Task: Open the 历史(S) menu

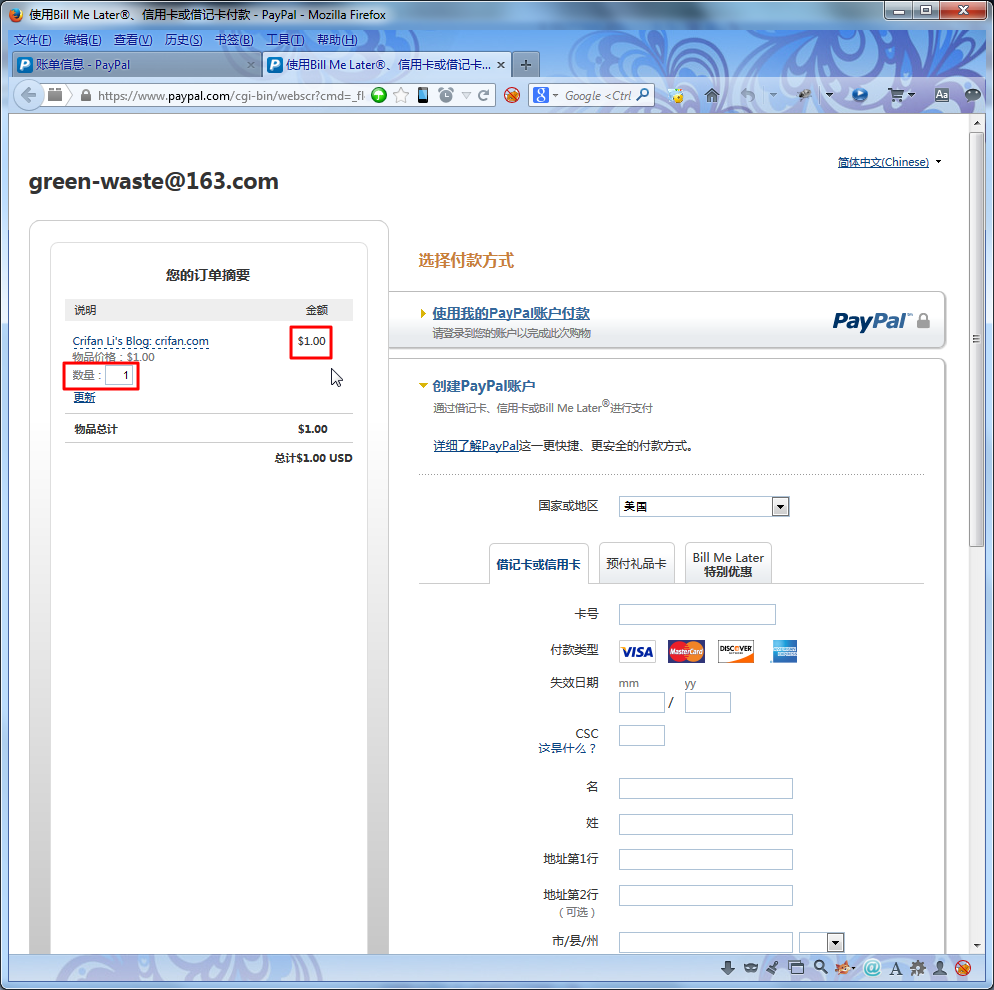Action: click(x=183, y=40)
